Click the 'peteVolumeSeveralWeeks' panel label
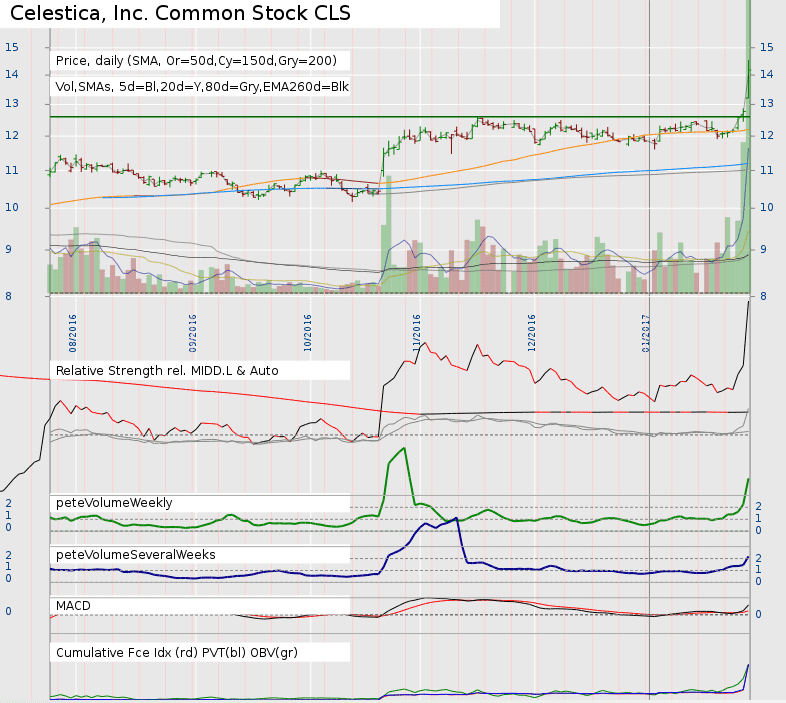The height and width of the screenshot is (703, 786). click(135, 555)
